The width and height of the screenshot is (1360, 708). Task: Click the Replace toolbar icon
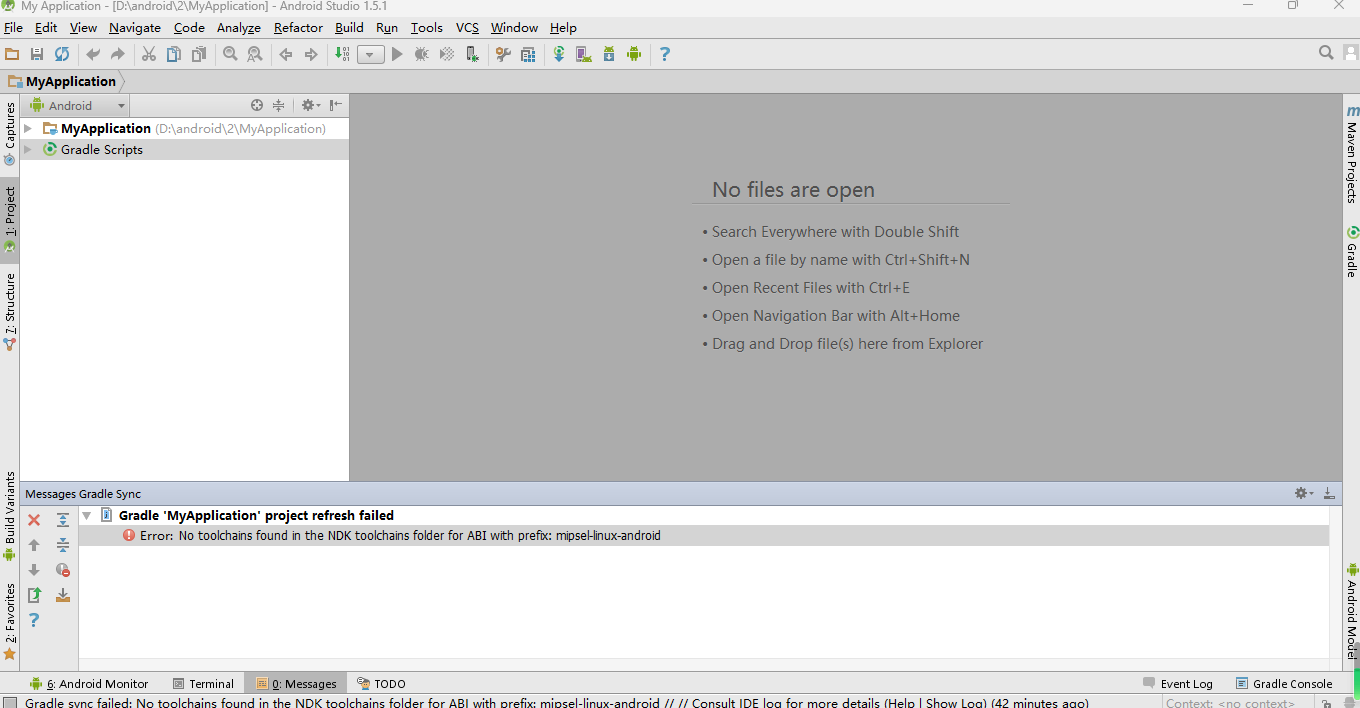pyautogui.click(x=255, y=54)
